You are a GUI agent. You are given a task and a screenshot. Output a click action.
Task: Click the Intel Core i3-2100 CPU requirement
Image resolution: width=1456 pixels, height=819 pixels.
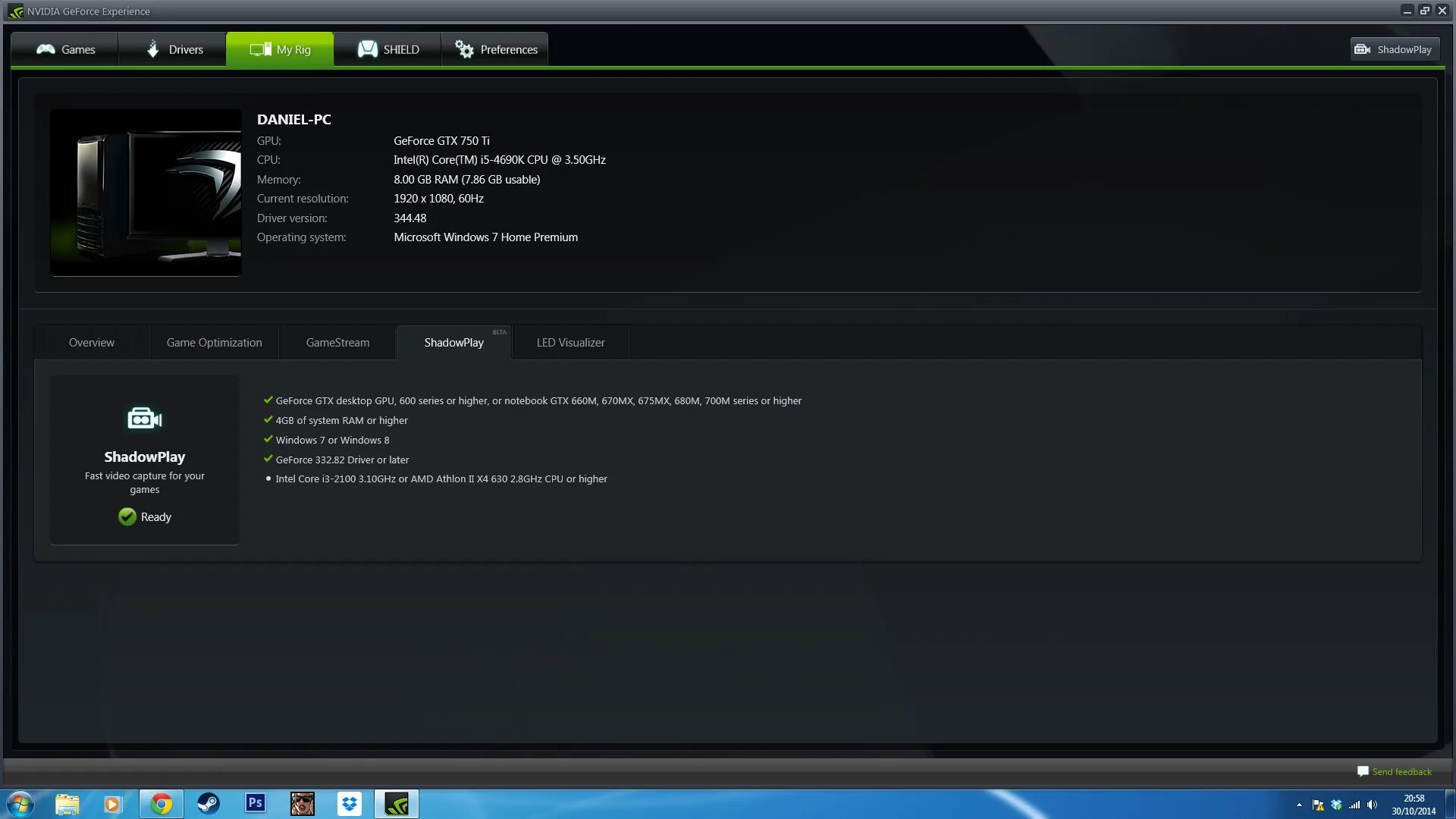pyautogui.click(x=441, y=479)
